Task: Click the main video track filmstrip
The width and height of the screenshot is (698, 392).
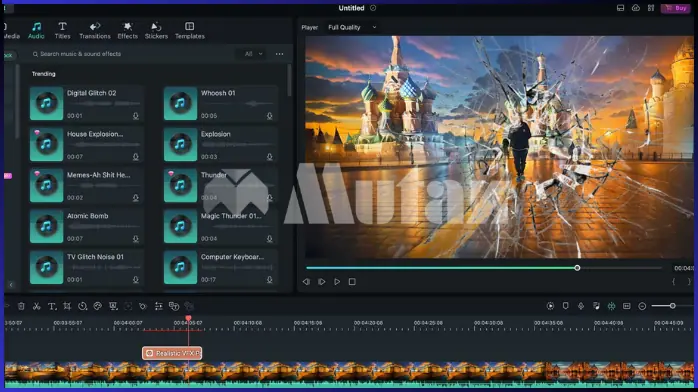Action: (349, 371)
